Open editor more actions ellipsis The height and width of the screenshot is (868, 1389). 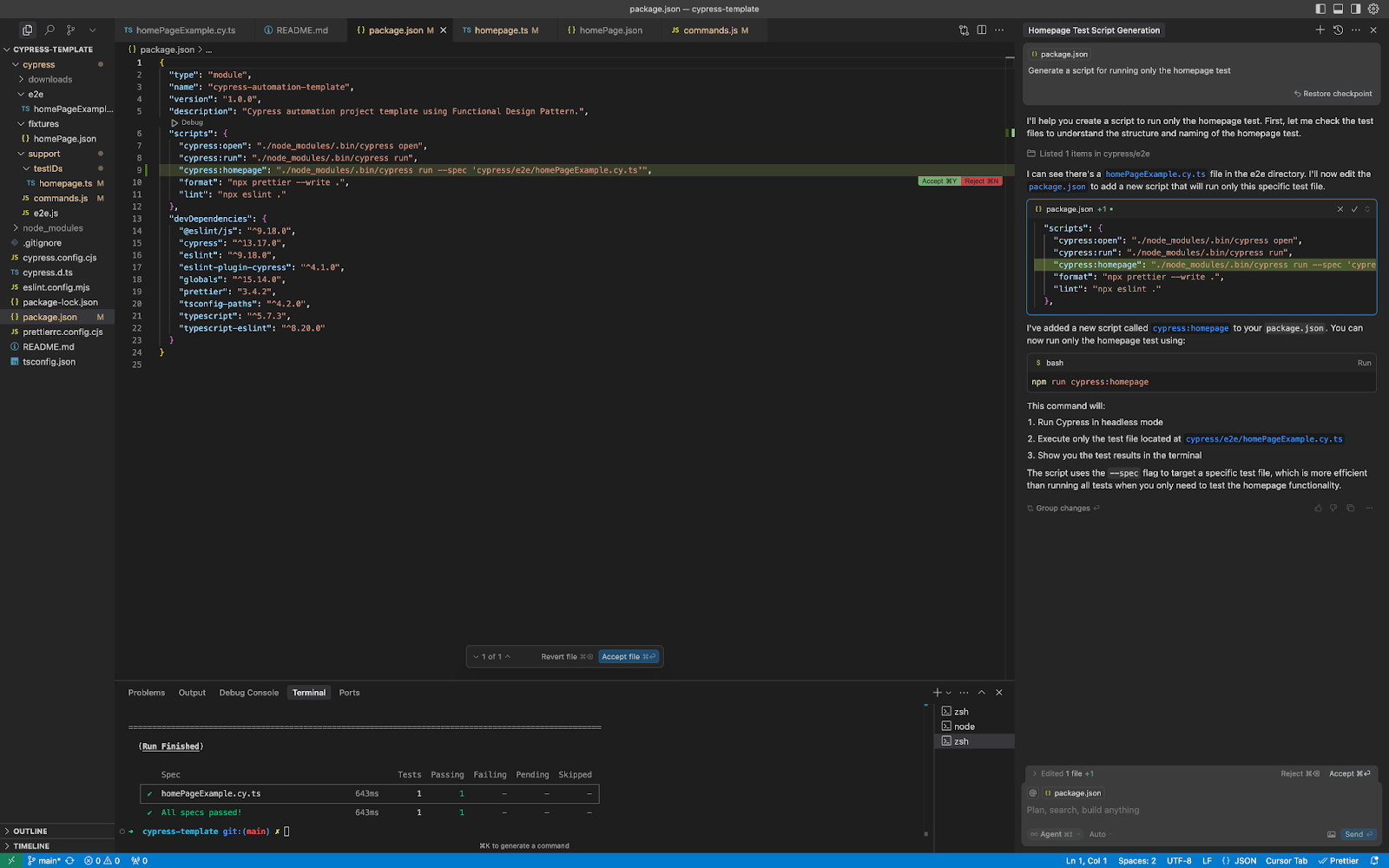click(x=999, y=30)
